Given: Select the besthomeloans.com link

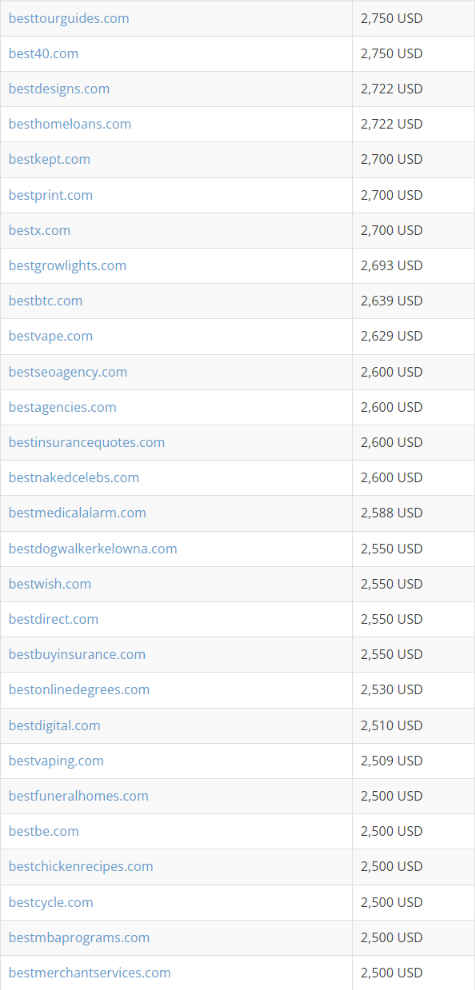Looking at the screenshot, I should tap(70, 124).
